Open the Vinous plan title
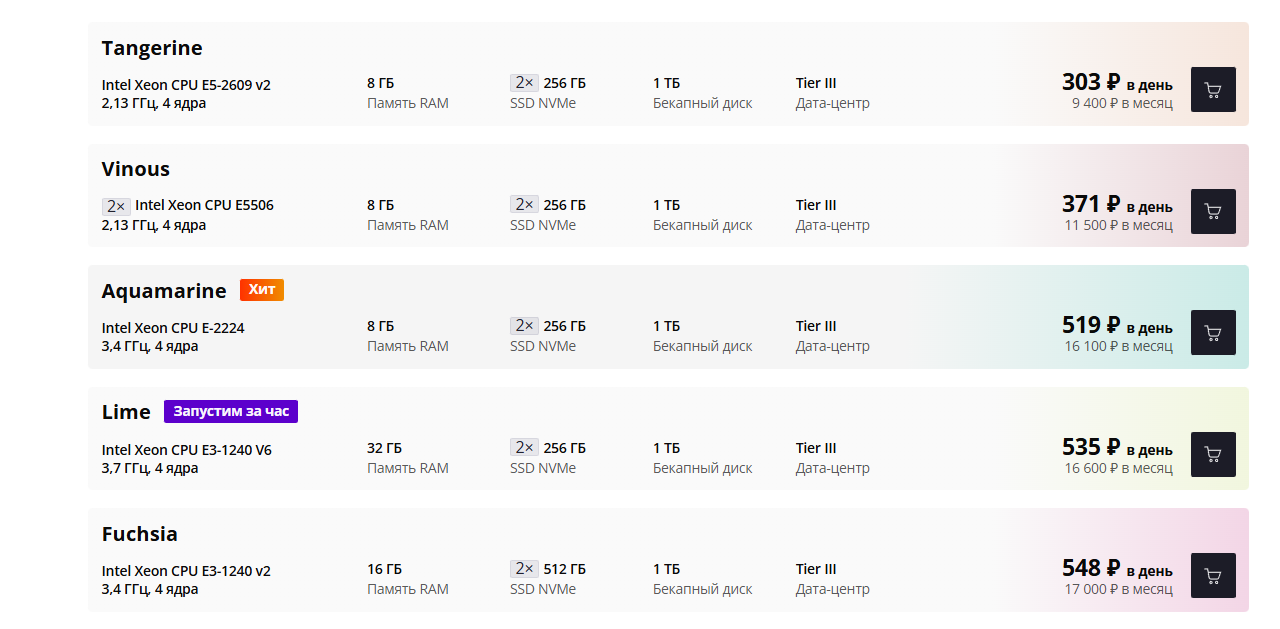1280x629 pixels. coord(136,169)
